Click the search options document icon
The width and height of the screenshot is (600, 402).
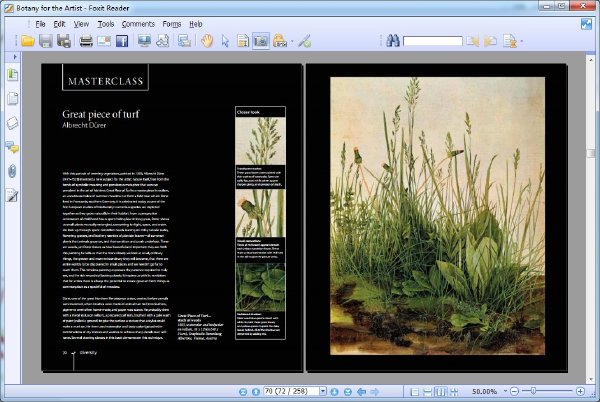509,41
